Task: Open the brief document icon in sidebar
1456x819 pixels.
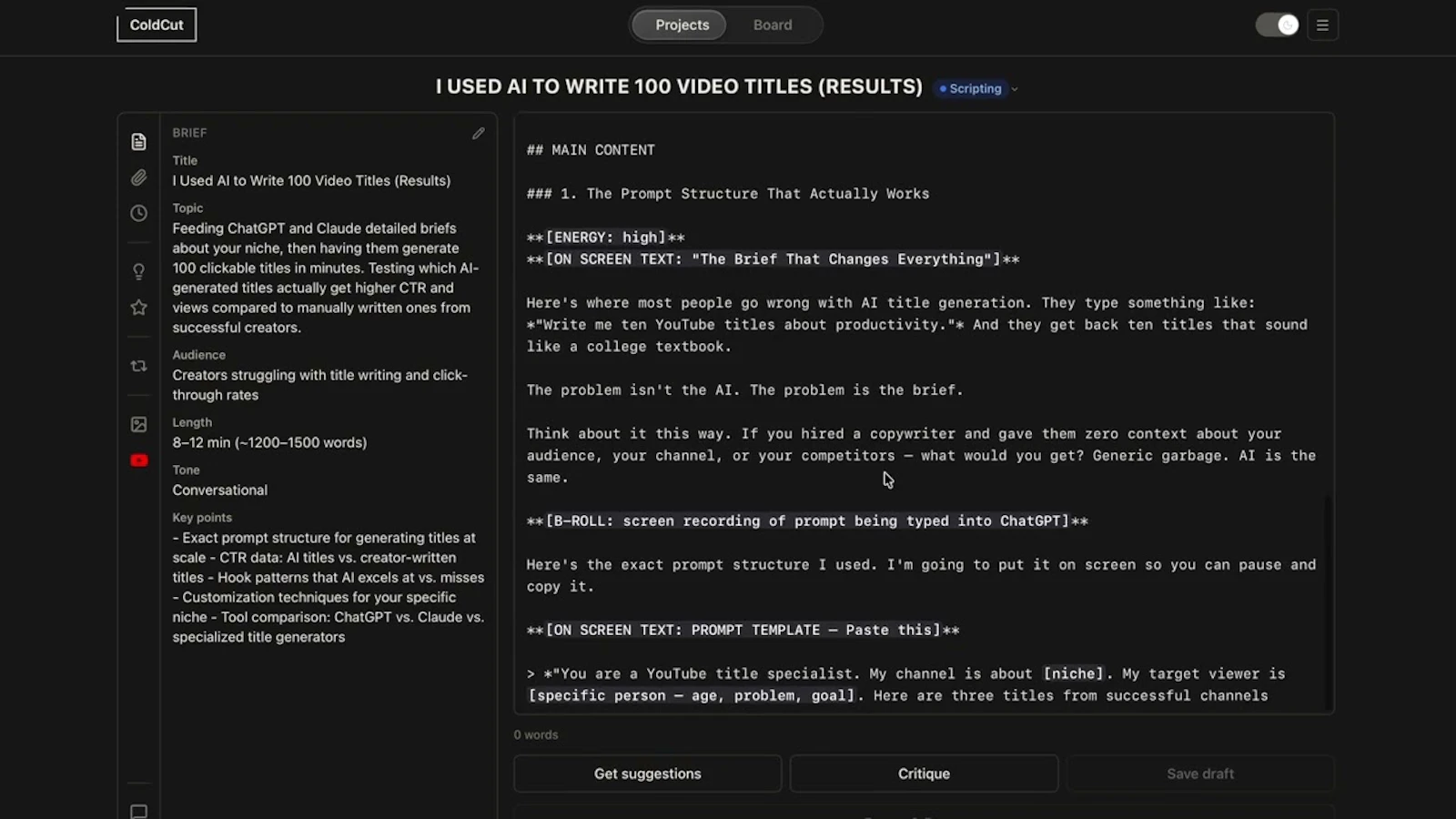Action: [x=138, y=142]
